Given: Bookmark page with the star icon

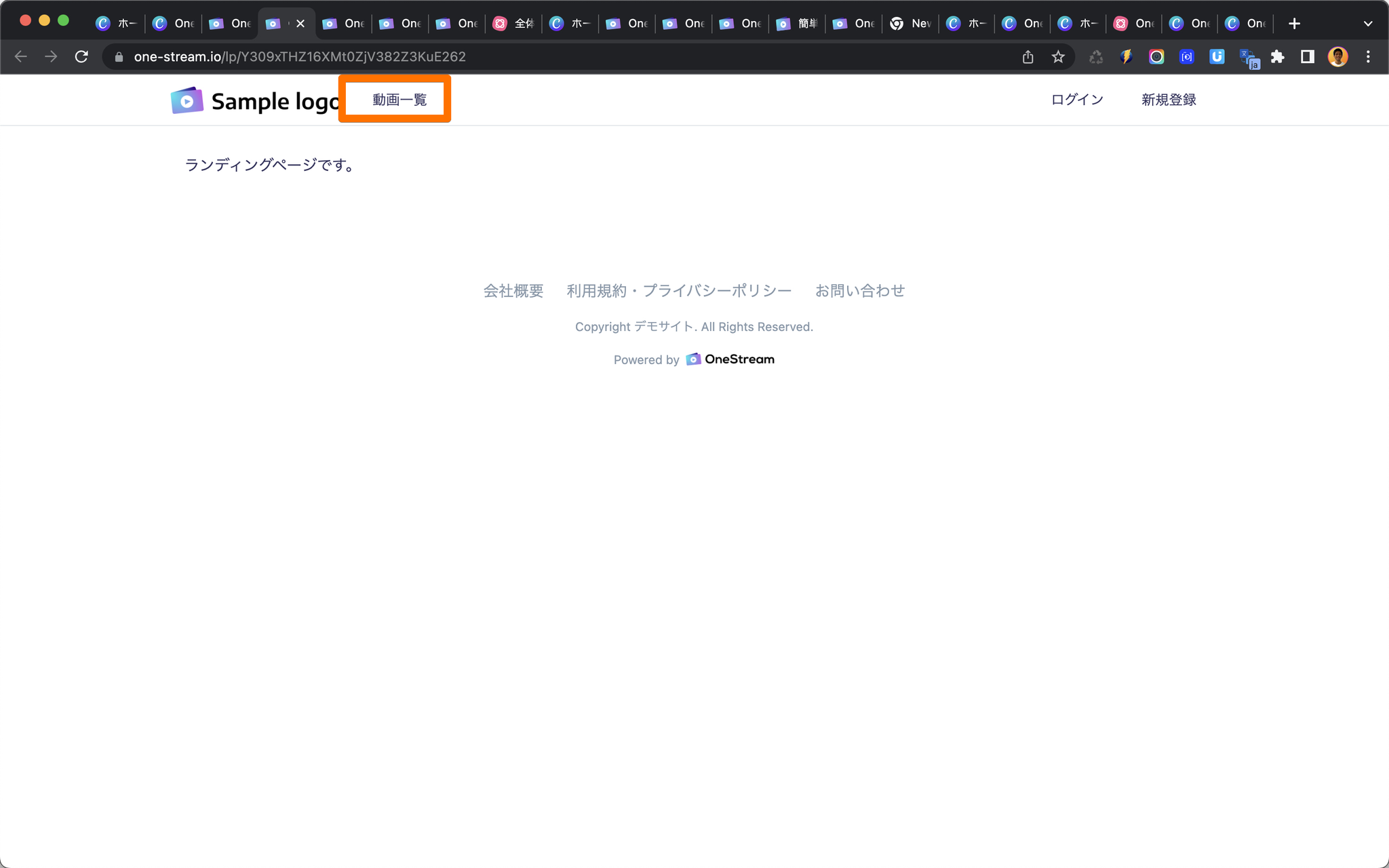Looking at the screenshot, I should pos(1058,57).
